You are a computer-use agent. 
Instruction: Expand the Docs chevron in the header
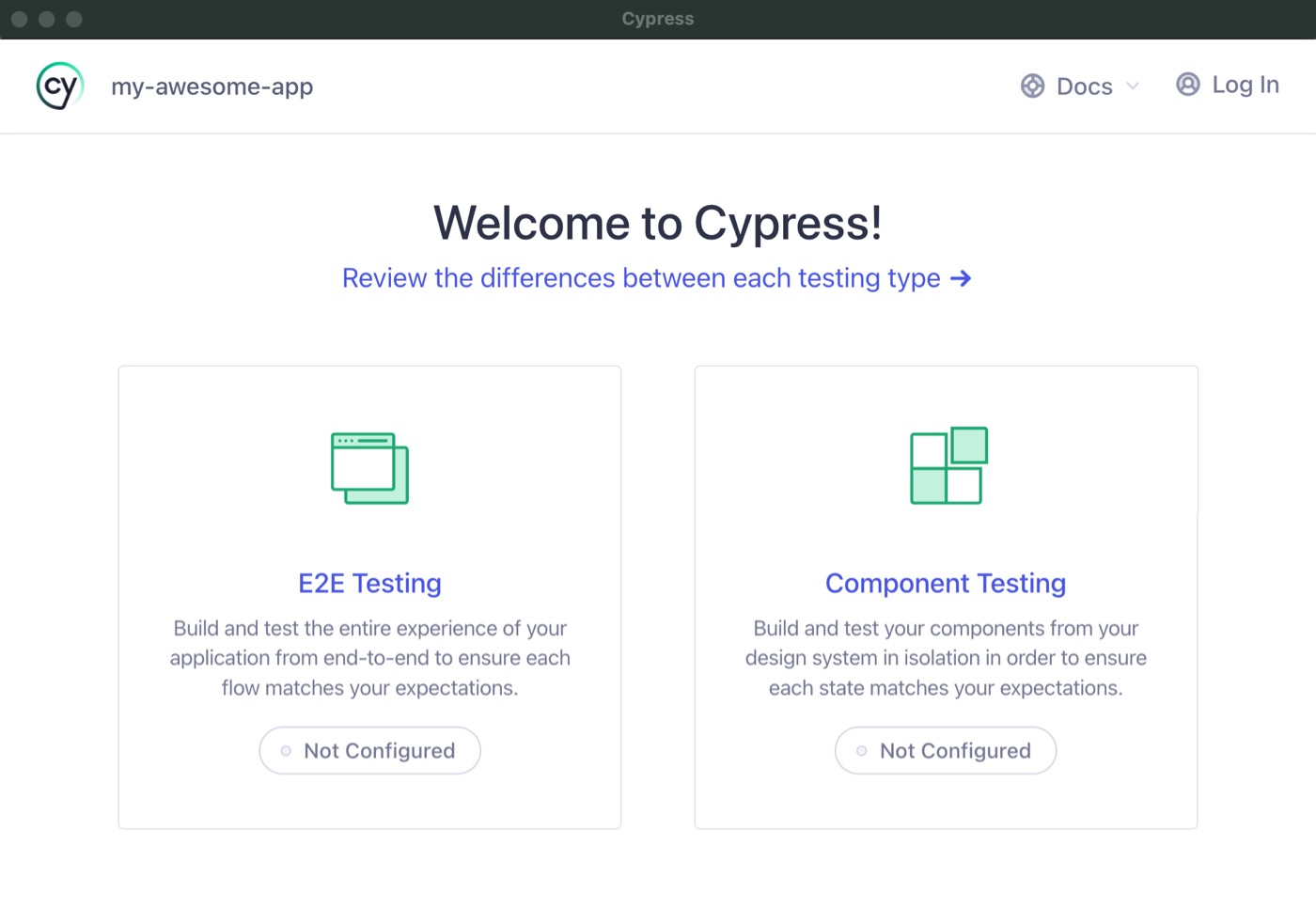click(1132, 86)
